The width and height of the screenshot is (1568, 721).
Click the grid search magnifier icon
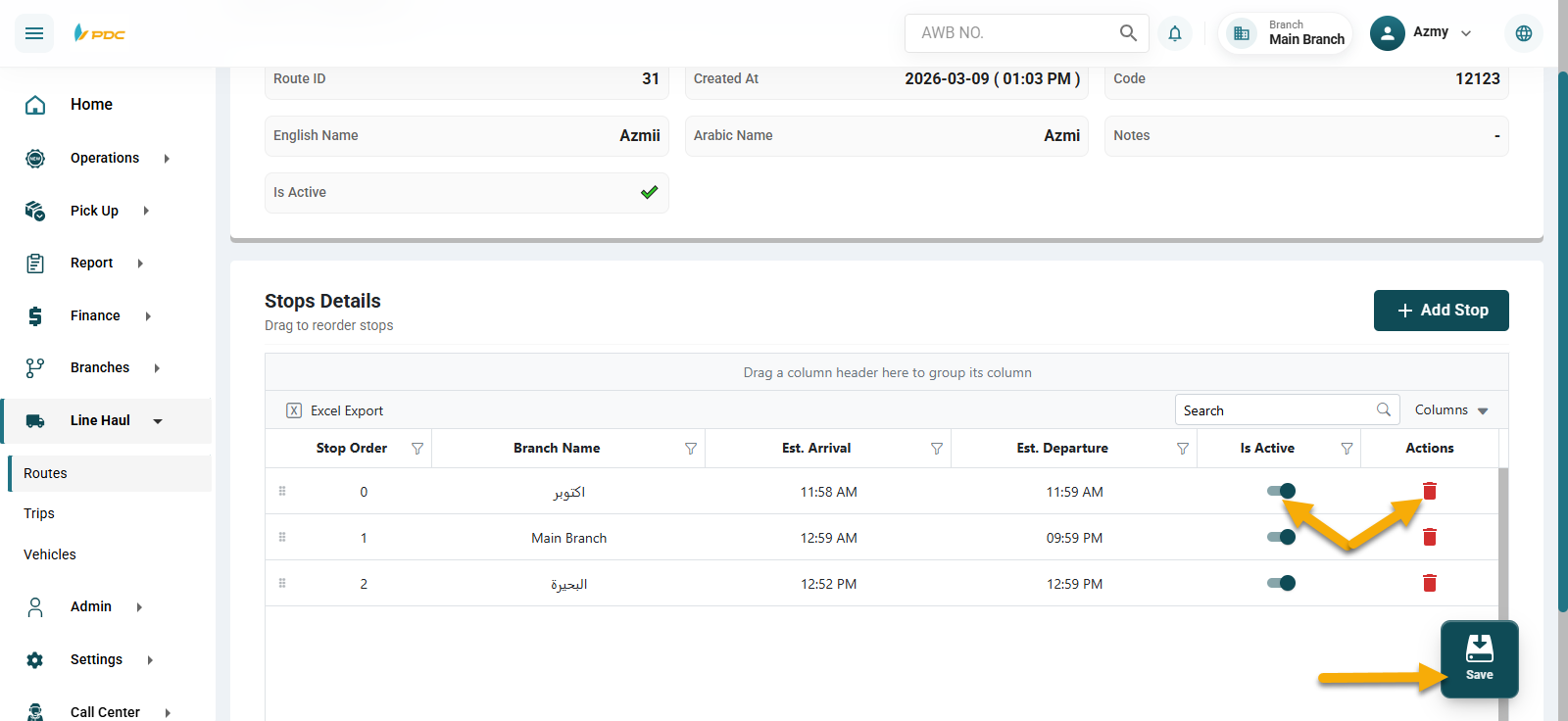[1384, 409]
